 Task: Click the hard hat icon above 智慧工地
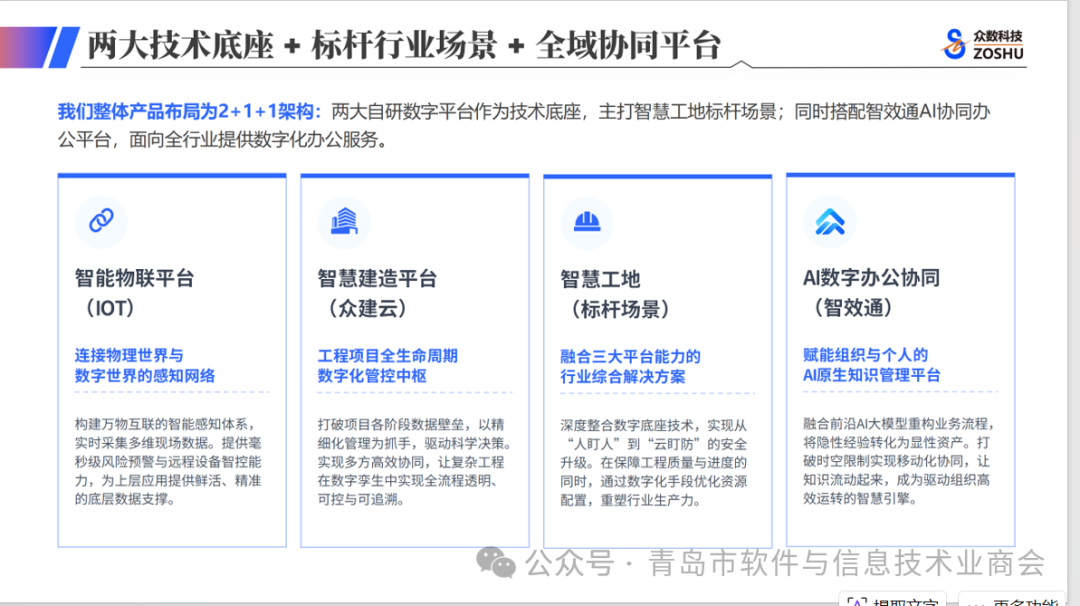587,222
